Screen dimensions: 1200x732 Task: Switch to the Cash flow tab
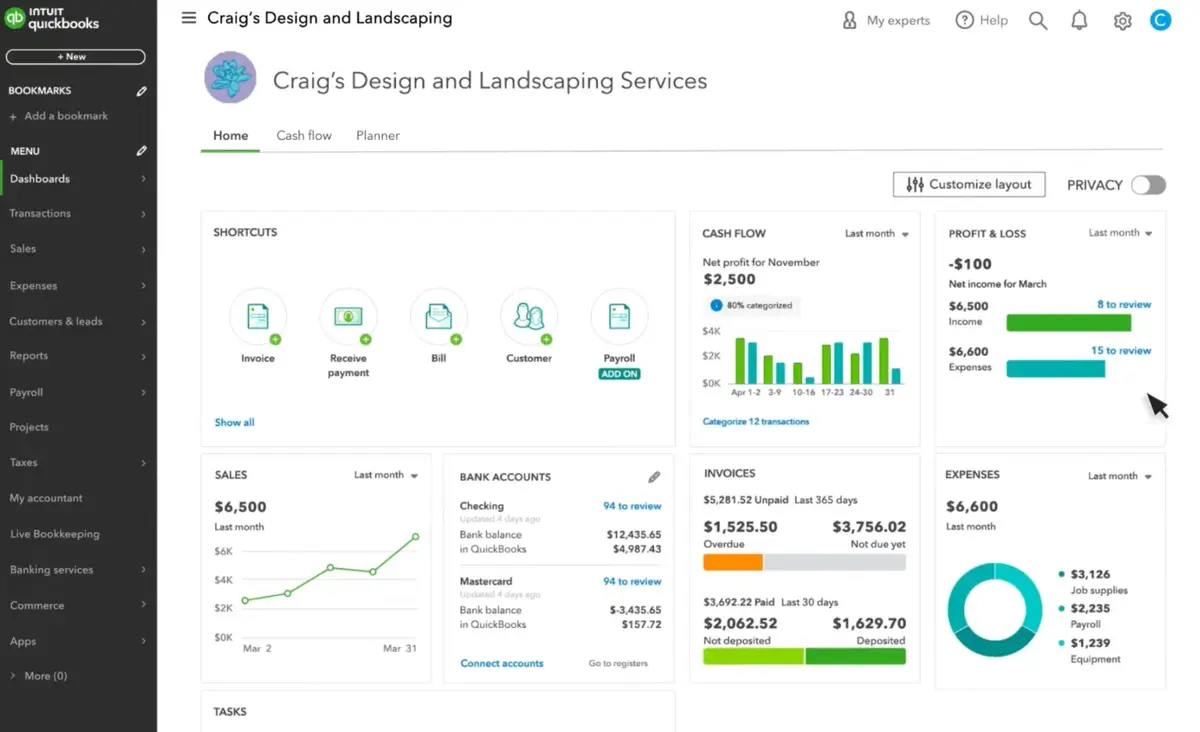(x=304, y=135)
